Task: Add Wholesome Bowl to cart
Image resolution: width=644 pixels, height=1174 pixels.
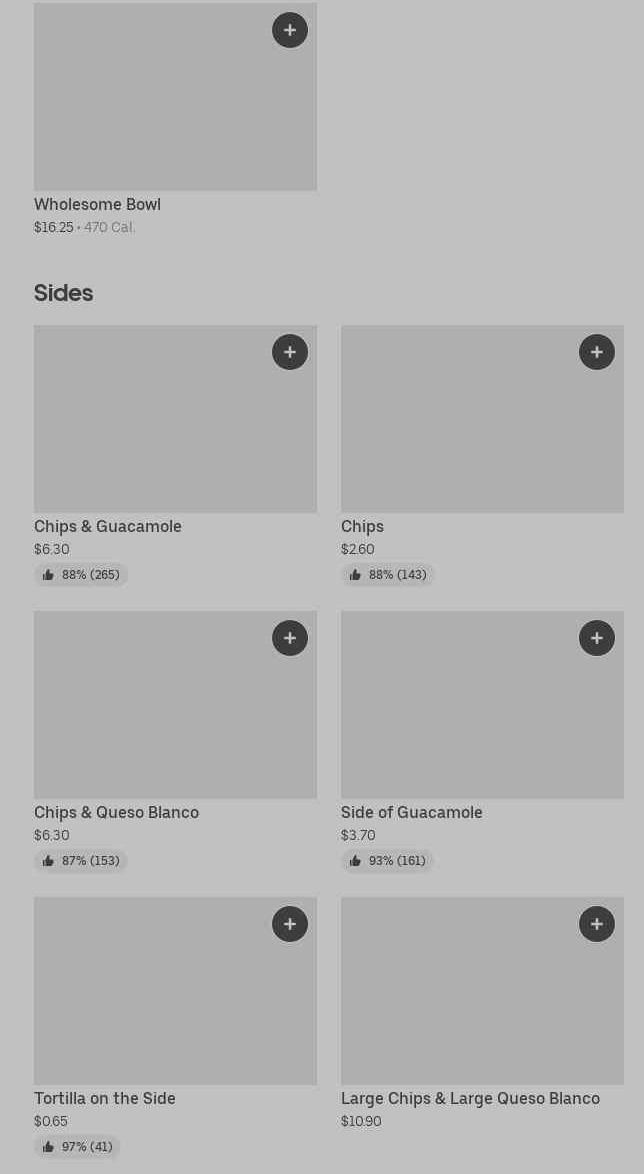Action: (290, 30)
